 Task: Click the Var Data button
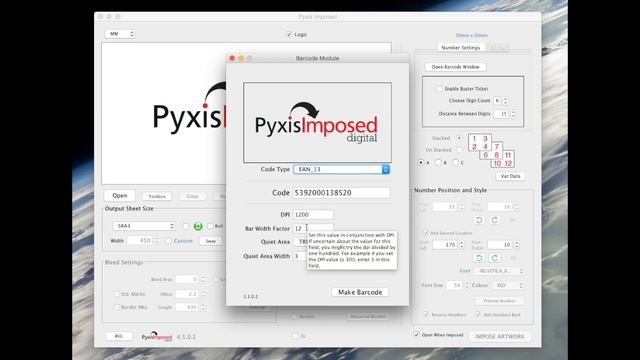(x=510, y=176)
